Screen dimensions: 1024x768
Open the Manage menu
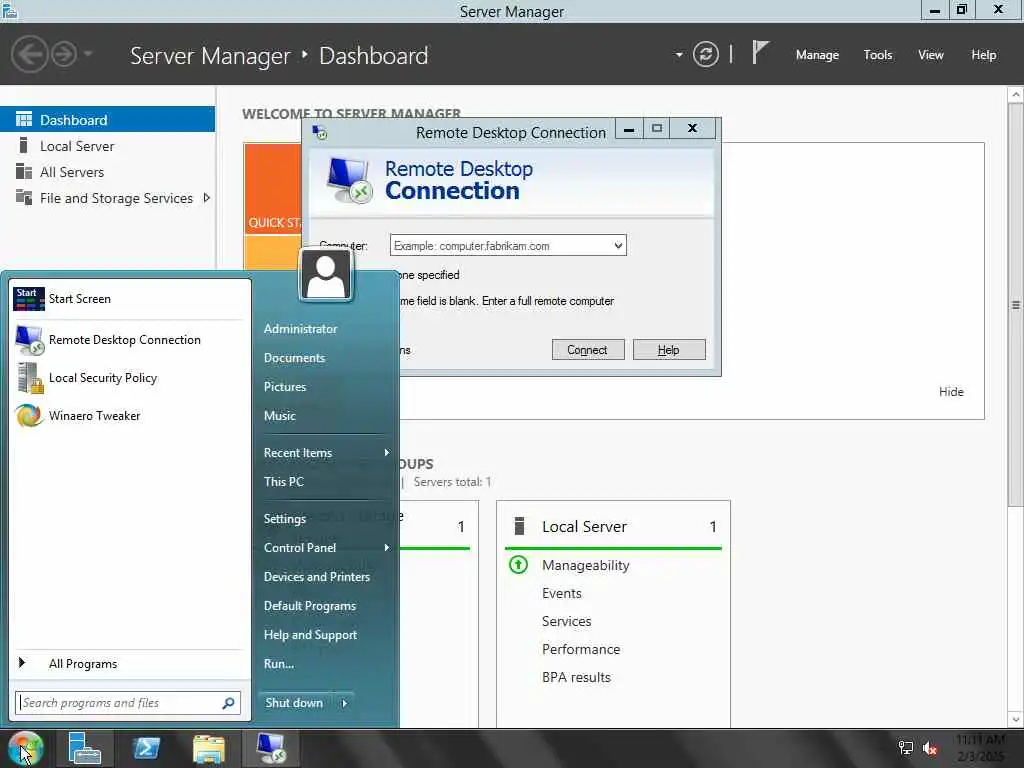point(817,55)
